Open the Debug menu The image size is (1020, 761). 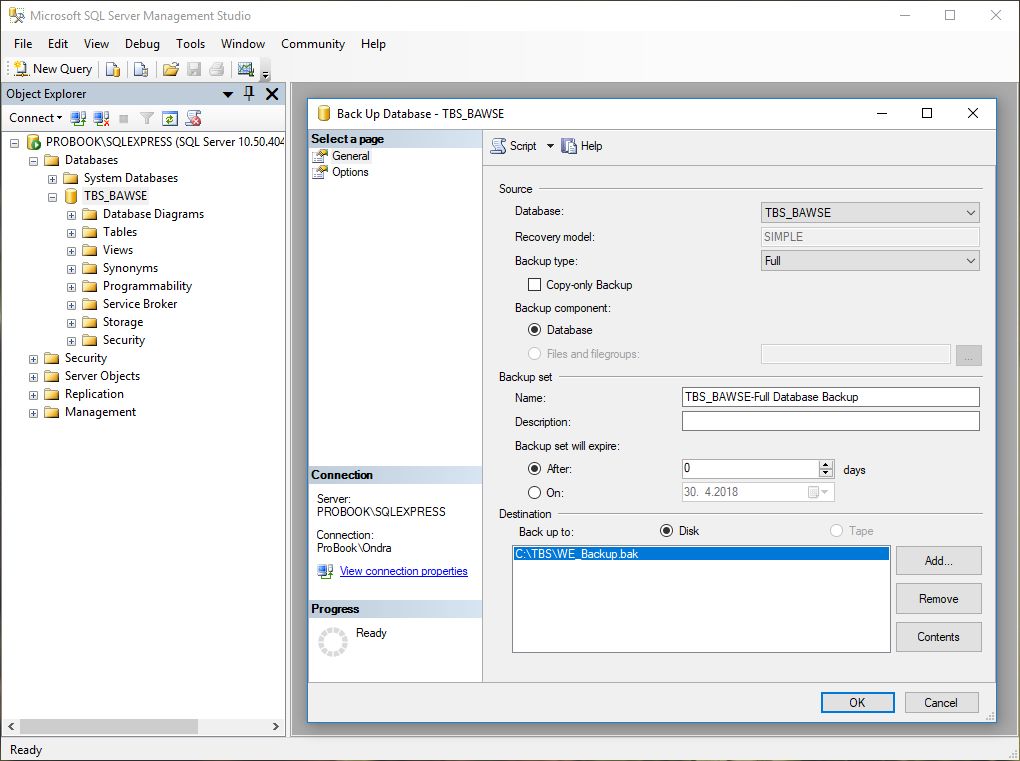142,44
